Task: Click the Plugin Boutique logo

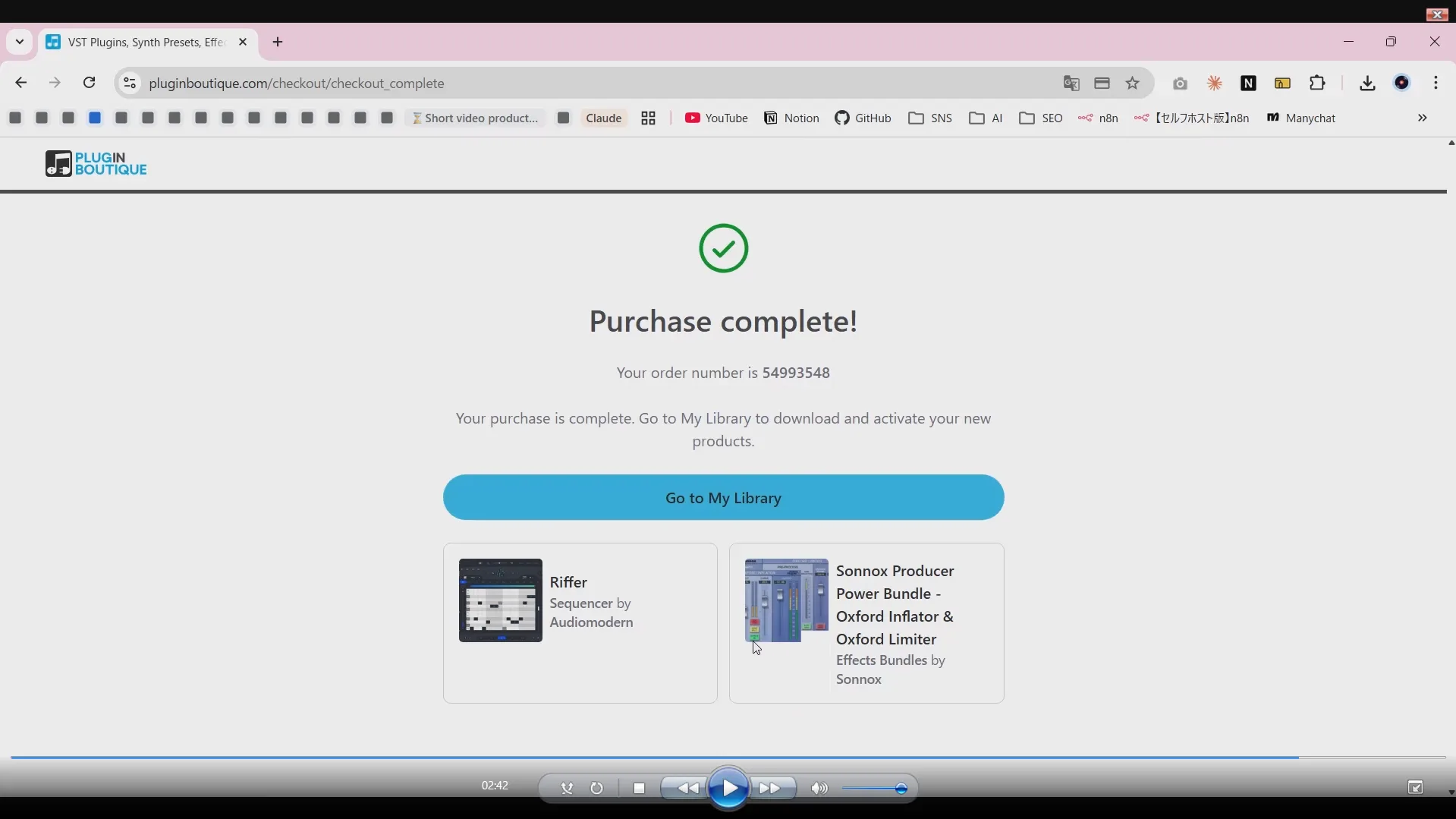Action: click(x=96, y=164)
